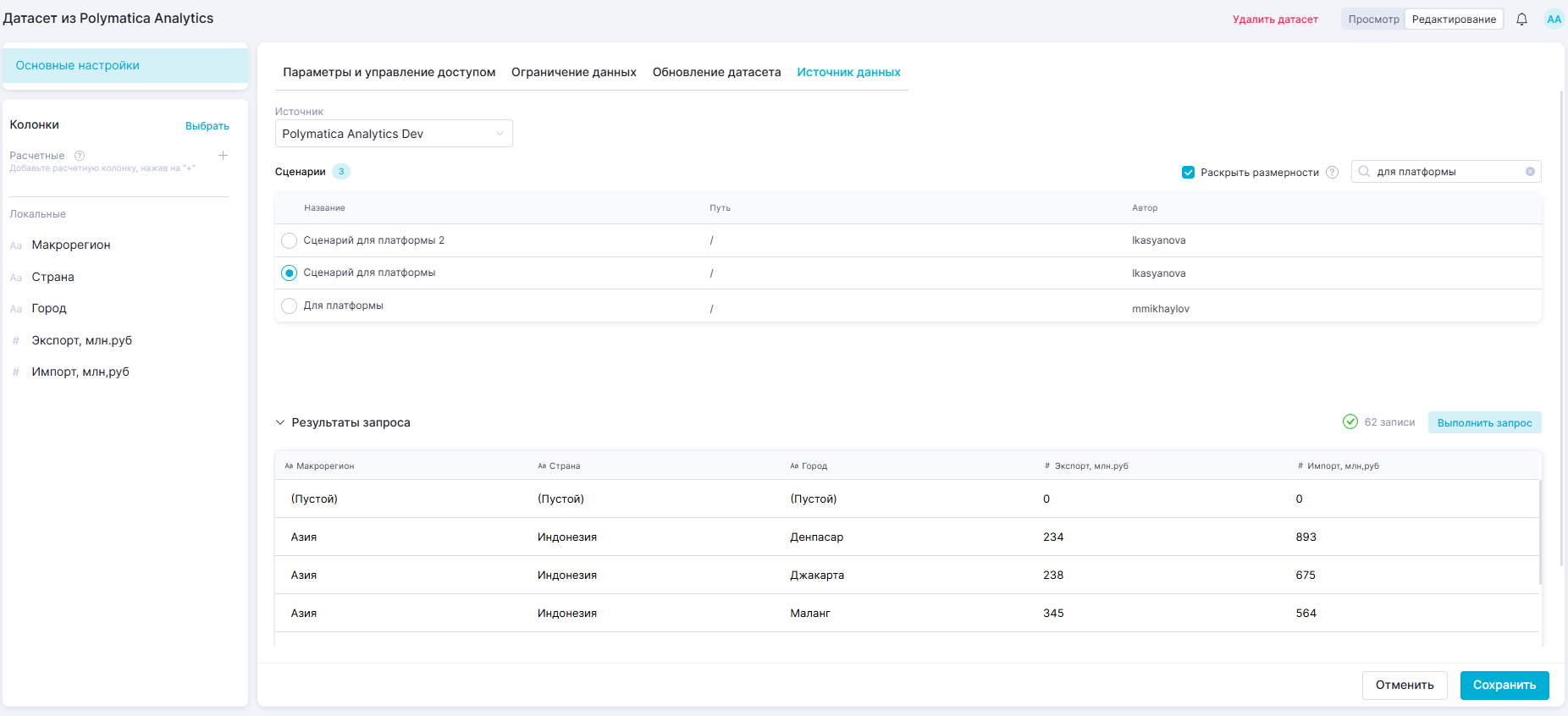Click the AA user avatar

pos(1554,19)
